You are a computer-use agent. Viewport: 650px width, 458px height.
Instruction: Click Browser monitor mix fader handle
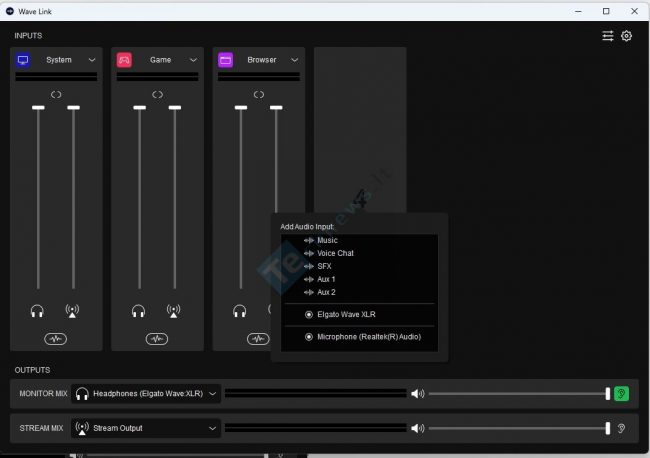[241, 108]
